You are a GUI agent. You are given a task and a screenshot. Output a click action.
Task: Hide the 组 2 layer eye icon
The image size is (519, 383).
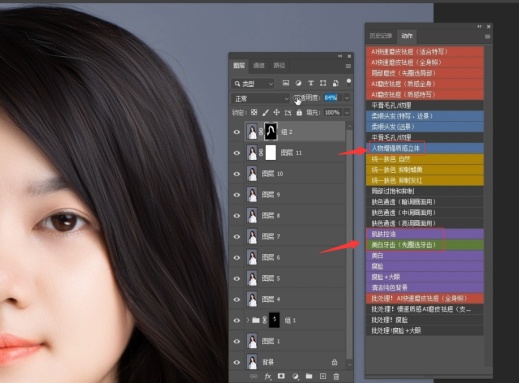coord(237,132)
